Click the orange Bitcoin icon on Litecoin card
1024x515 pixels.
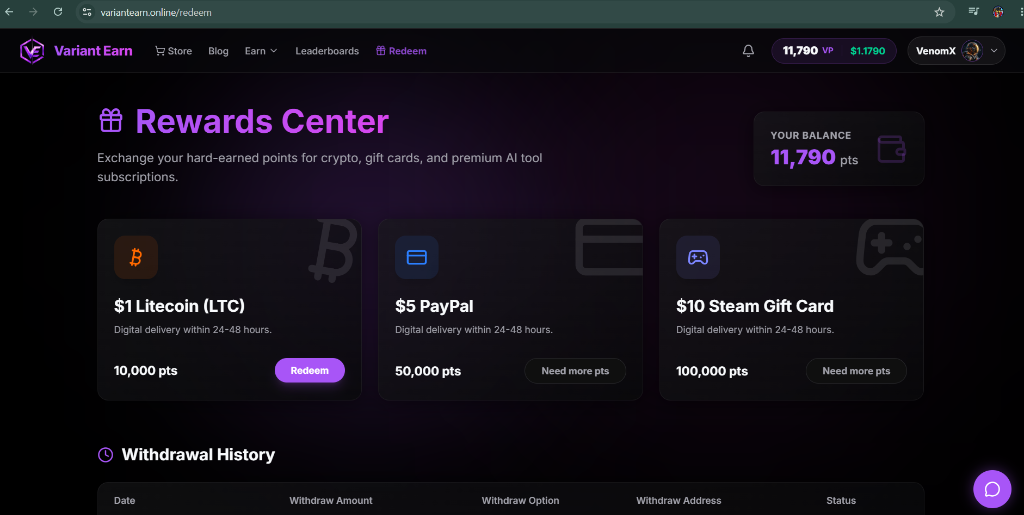click(x=136, y=257)
